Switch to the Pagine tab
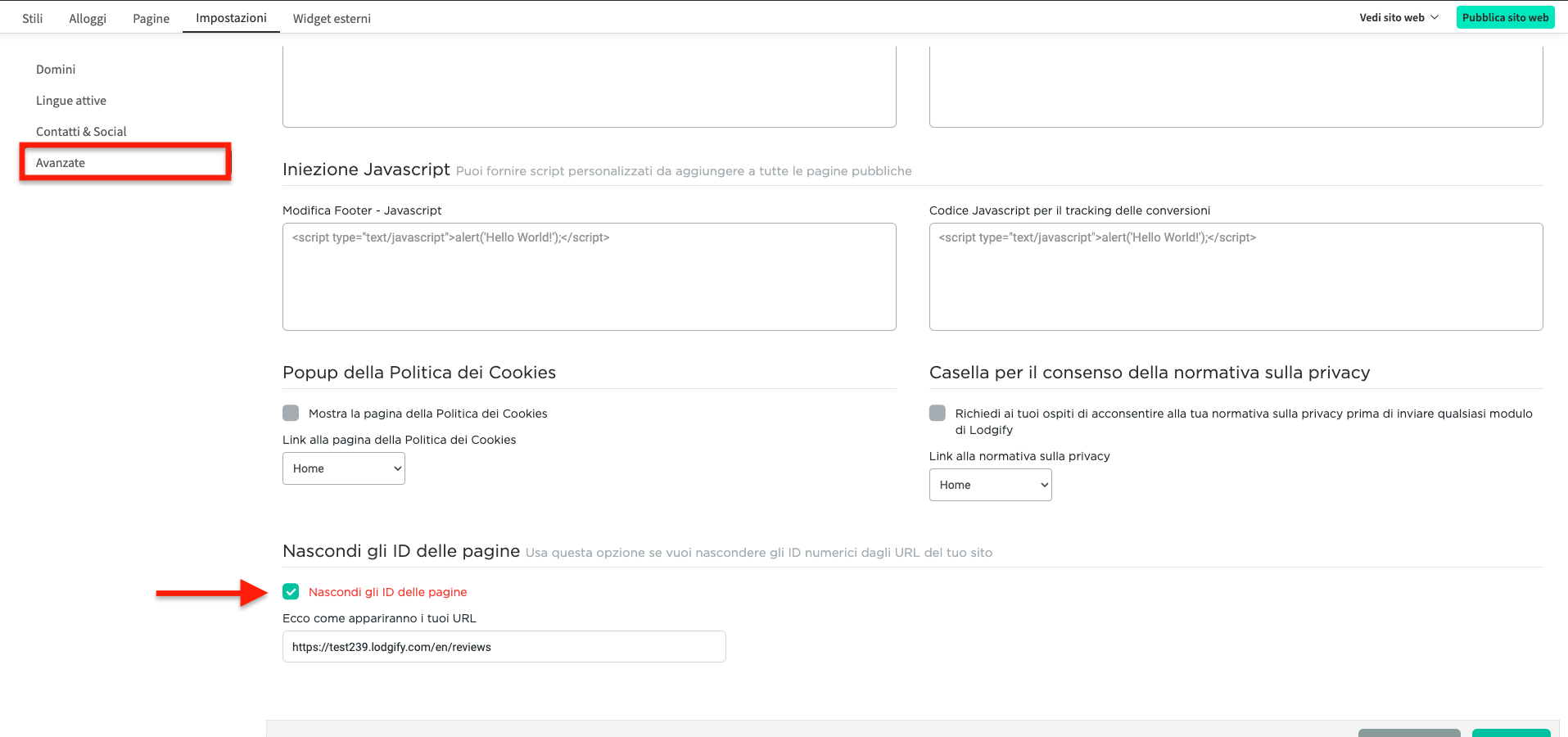Image resolution: width=1568 pixels, height=737 pixels. point(151,18)
